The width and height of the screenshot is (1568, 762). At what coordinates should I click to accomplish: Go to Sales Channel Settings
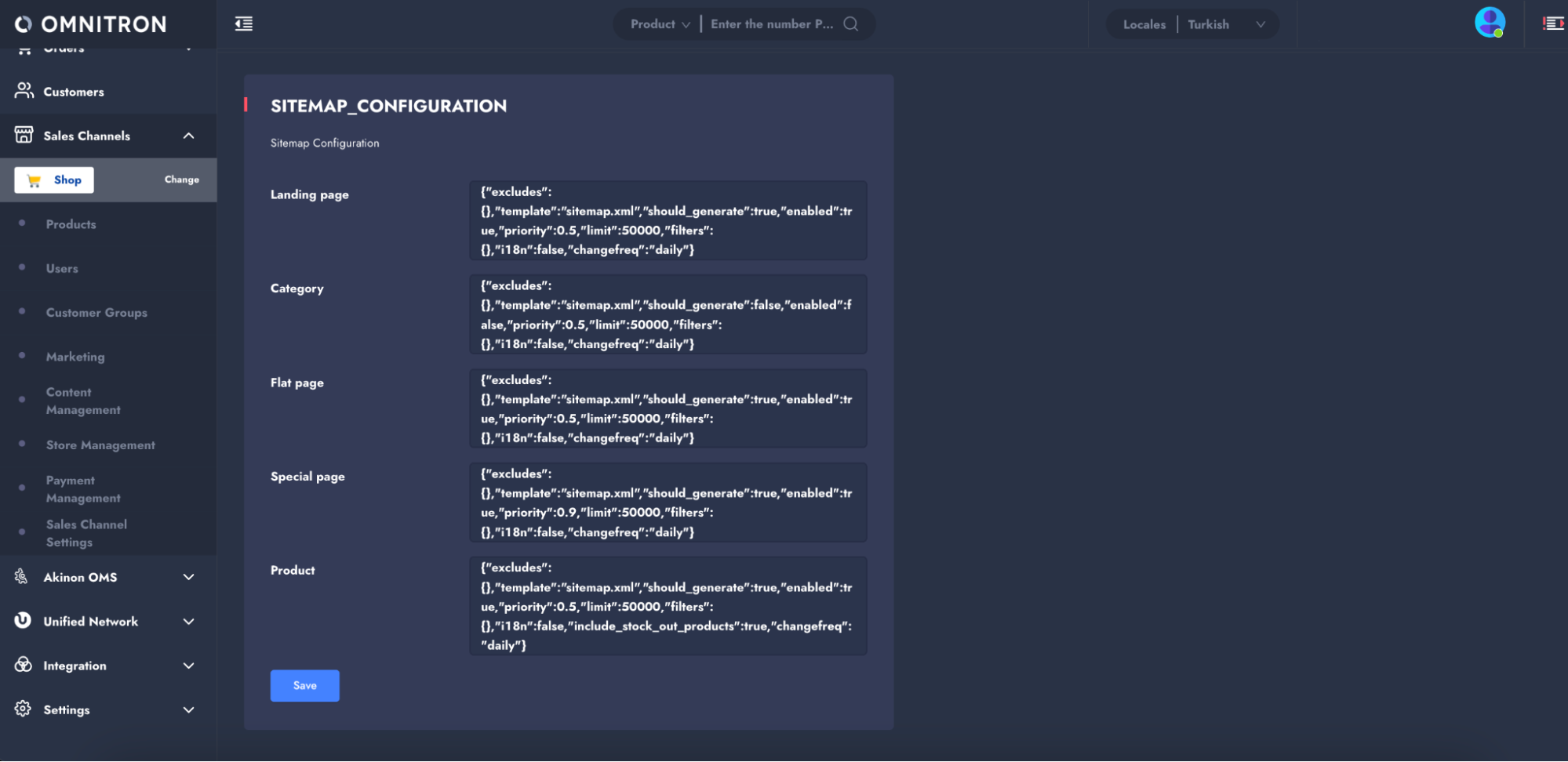tap(86, 533)
